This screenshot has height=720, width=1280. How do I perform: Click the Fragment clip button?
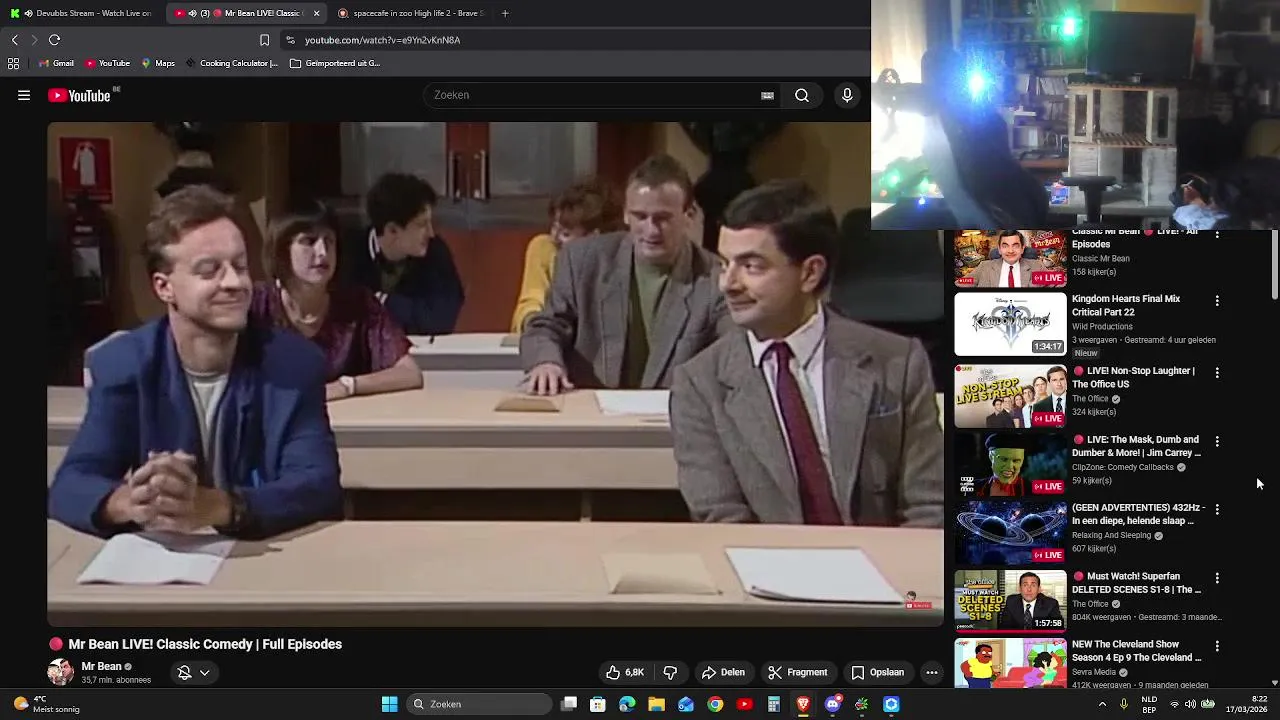coord(797,672)
